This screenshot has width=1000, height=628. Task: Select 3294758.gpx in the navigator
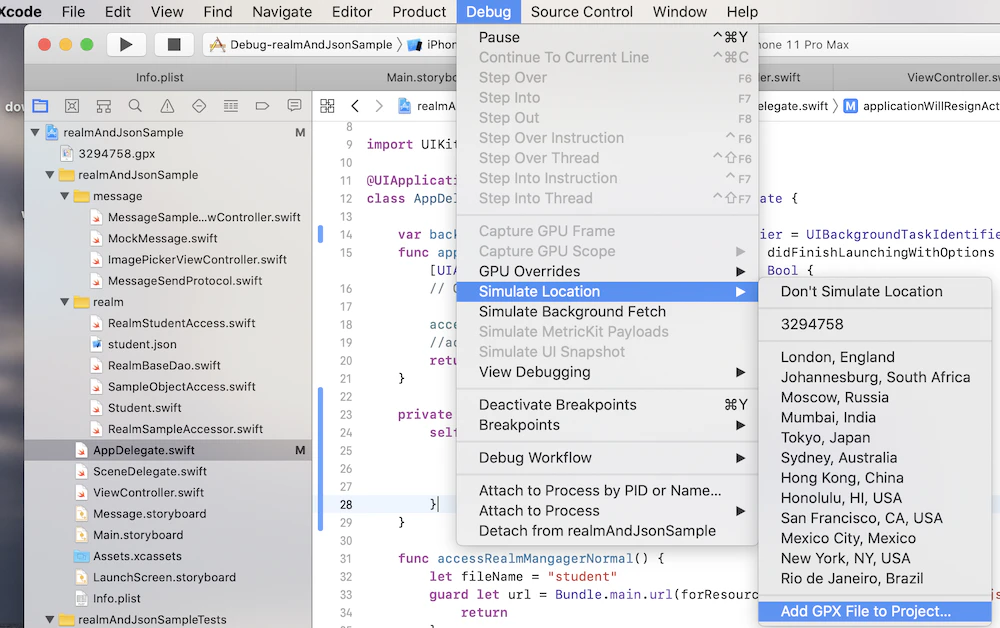pos(117,154)
